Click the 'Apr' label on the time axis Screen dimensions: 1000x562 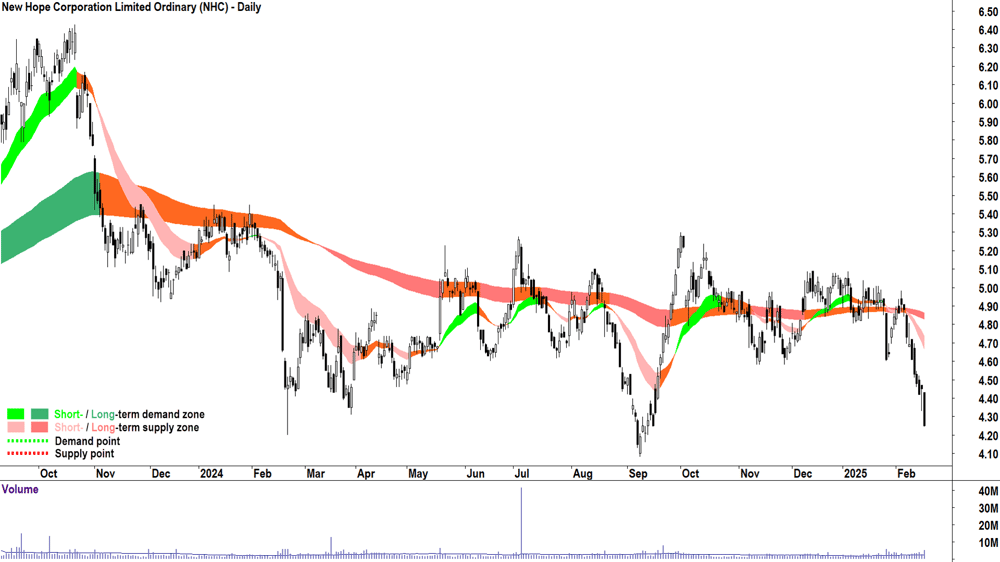(365, 473)
